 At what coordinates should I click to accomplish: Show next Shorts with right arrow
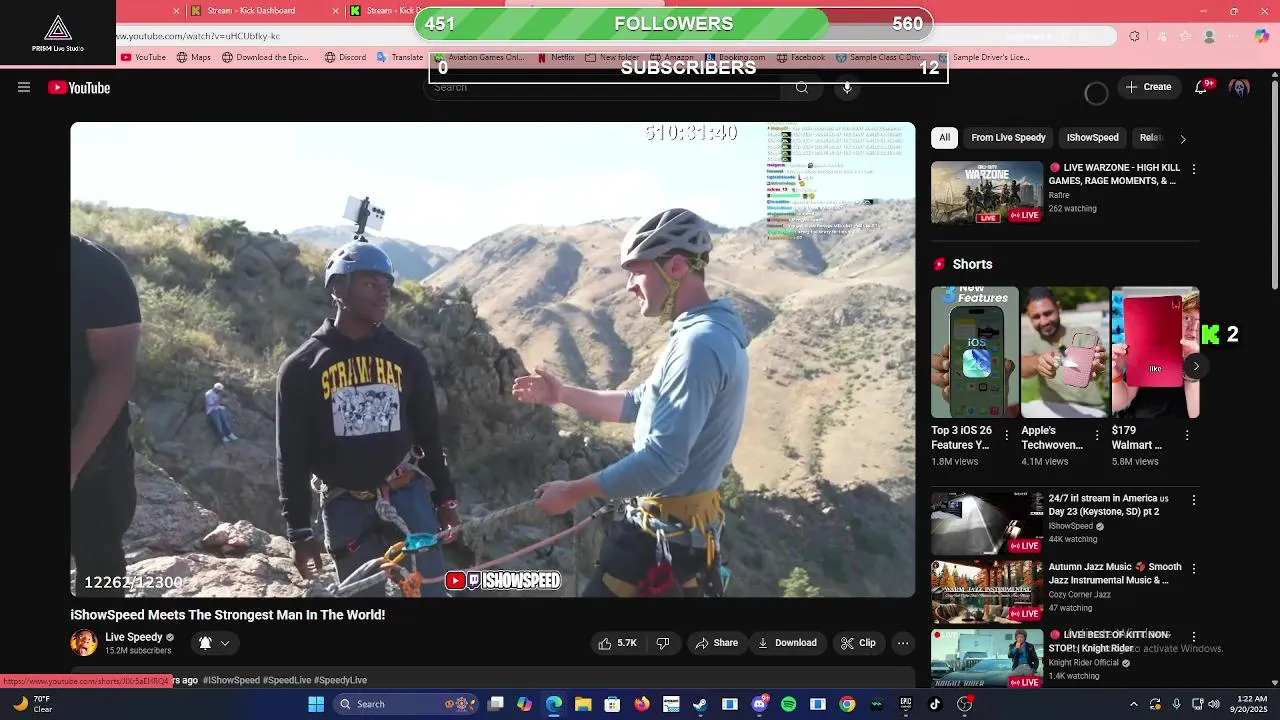coord(1196,366)
